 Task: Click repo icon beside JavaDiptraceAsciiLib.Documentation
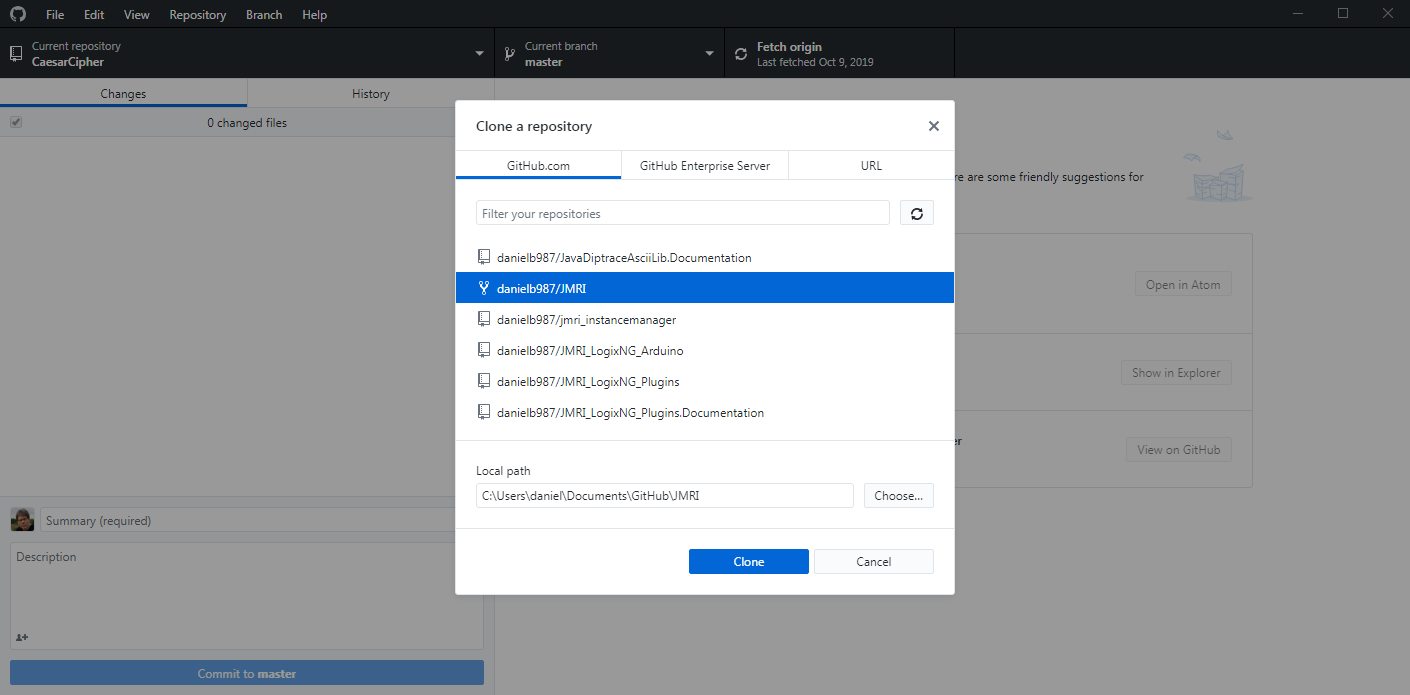pyautogui.click(x=484, y=257)
